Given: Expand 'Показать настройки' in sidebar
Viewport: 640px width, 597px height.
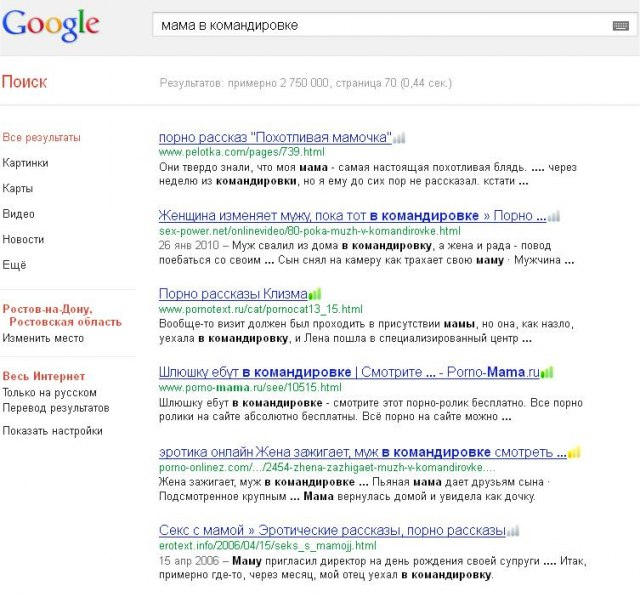Looking at the screenshot, I should (x=52, y=431).
